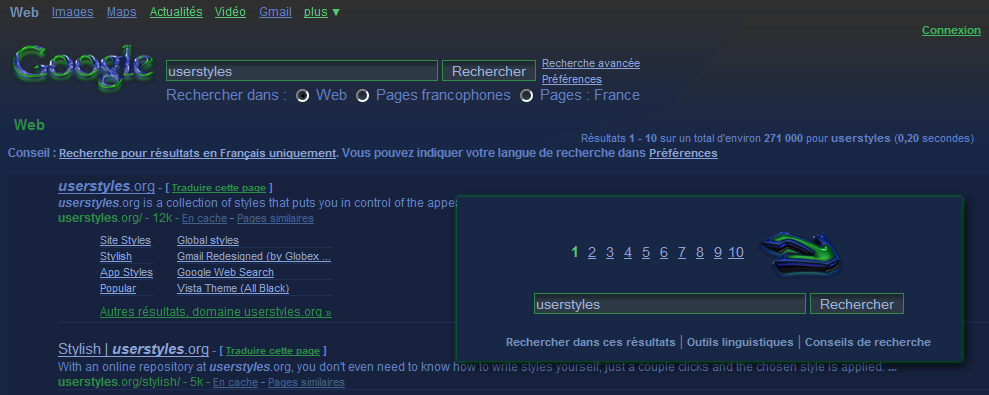Open Maps in the top navigation
The width and height of the screenshot is (989, 395).
[x=122, y=12]
